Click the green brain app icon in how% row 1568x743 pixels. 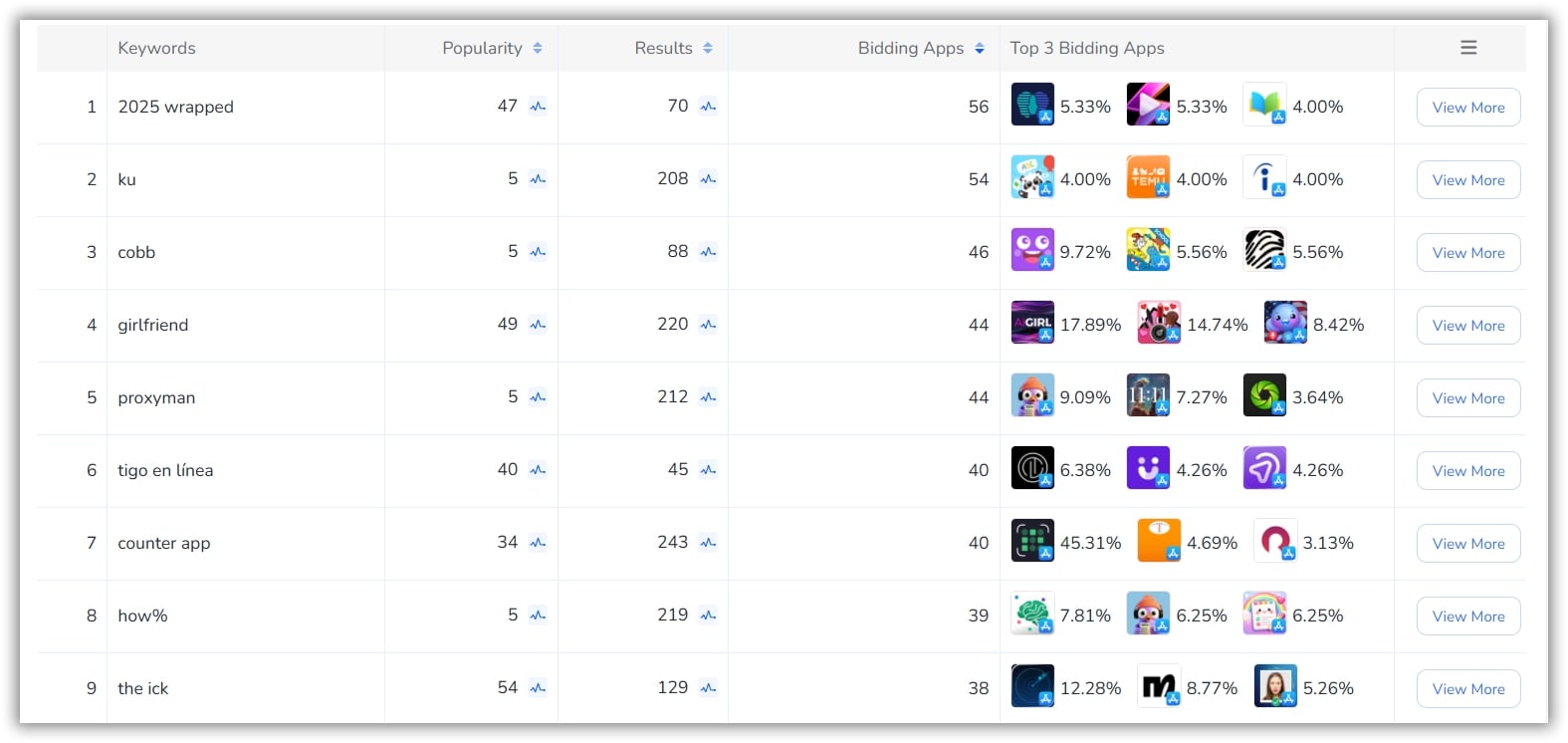coord(1032,615)
